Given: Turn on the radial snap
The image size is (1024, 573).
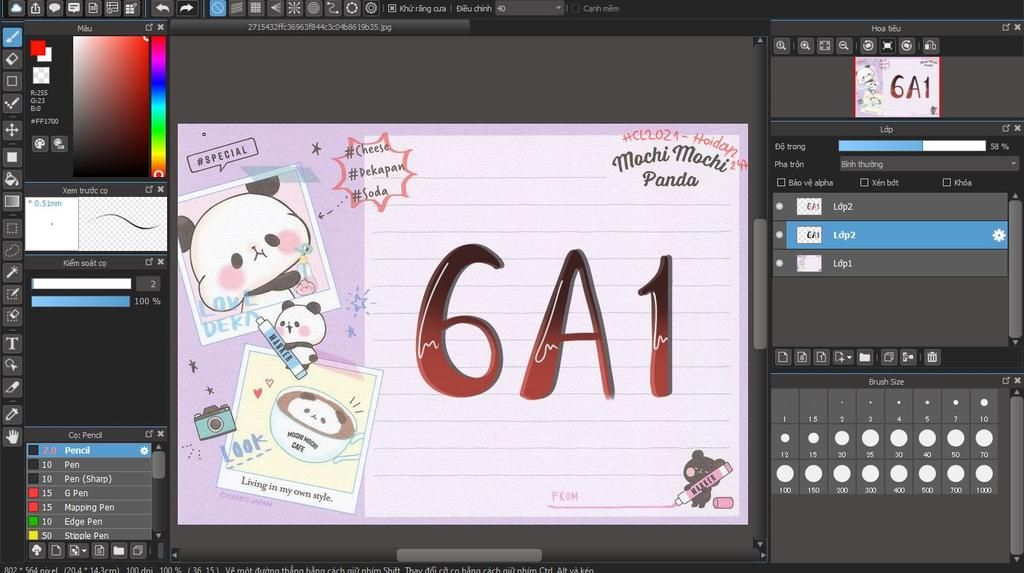Looking at the screenshot, I should (295, 8).
